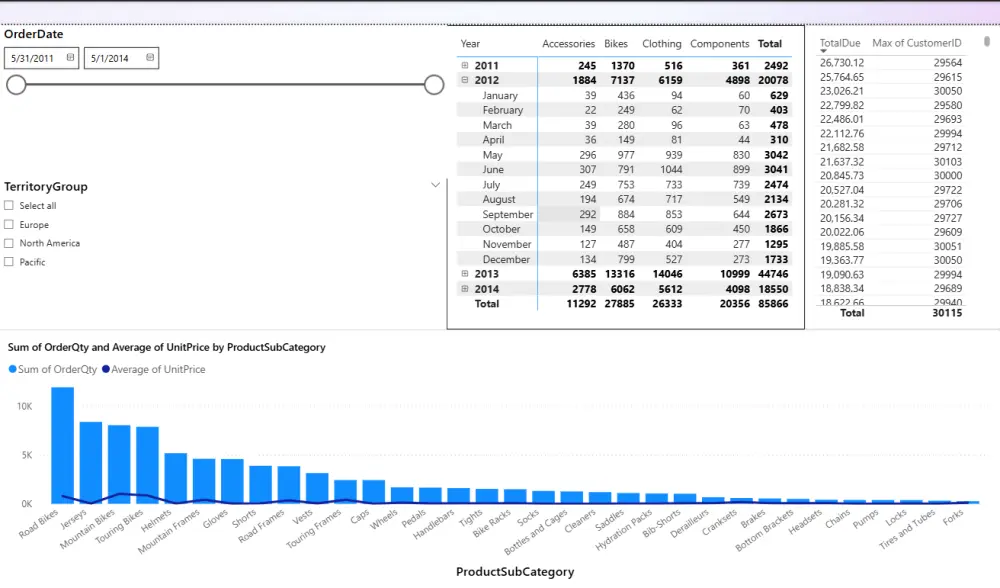Viewport: 1000px width, 588px height.
Task: Sort by Max of CustomerID header
Action: click(x=916, y=43)
